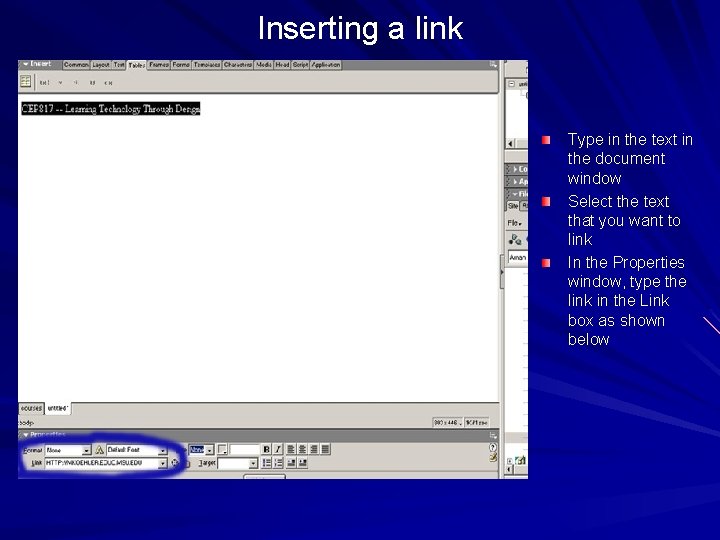
Task: Open the Properties panel options menu icon
Action: tap(493, 435)
